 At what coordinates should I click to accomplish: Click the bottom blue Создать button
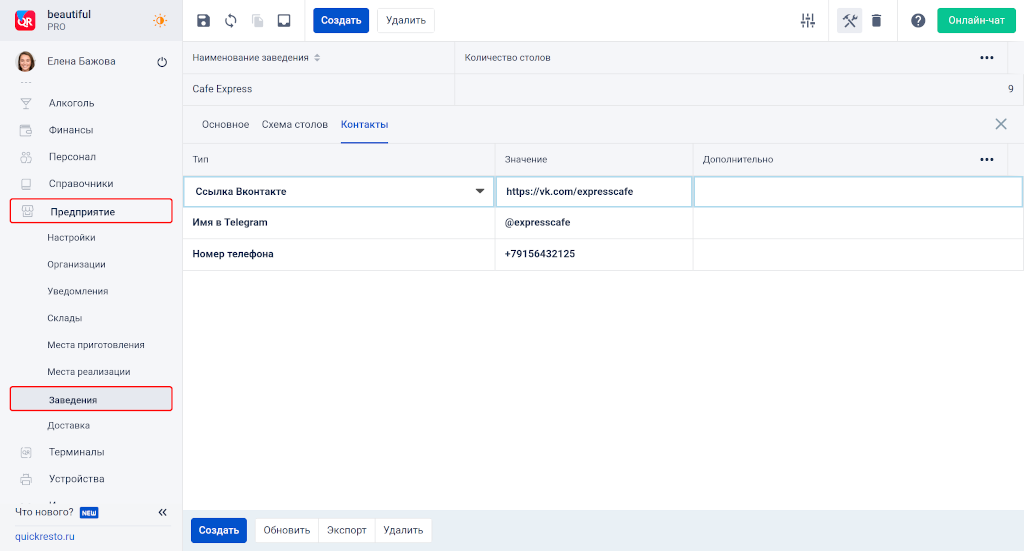tap(219, 530)
